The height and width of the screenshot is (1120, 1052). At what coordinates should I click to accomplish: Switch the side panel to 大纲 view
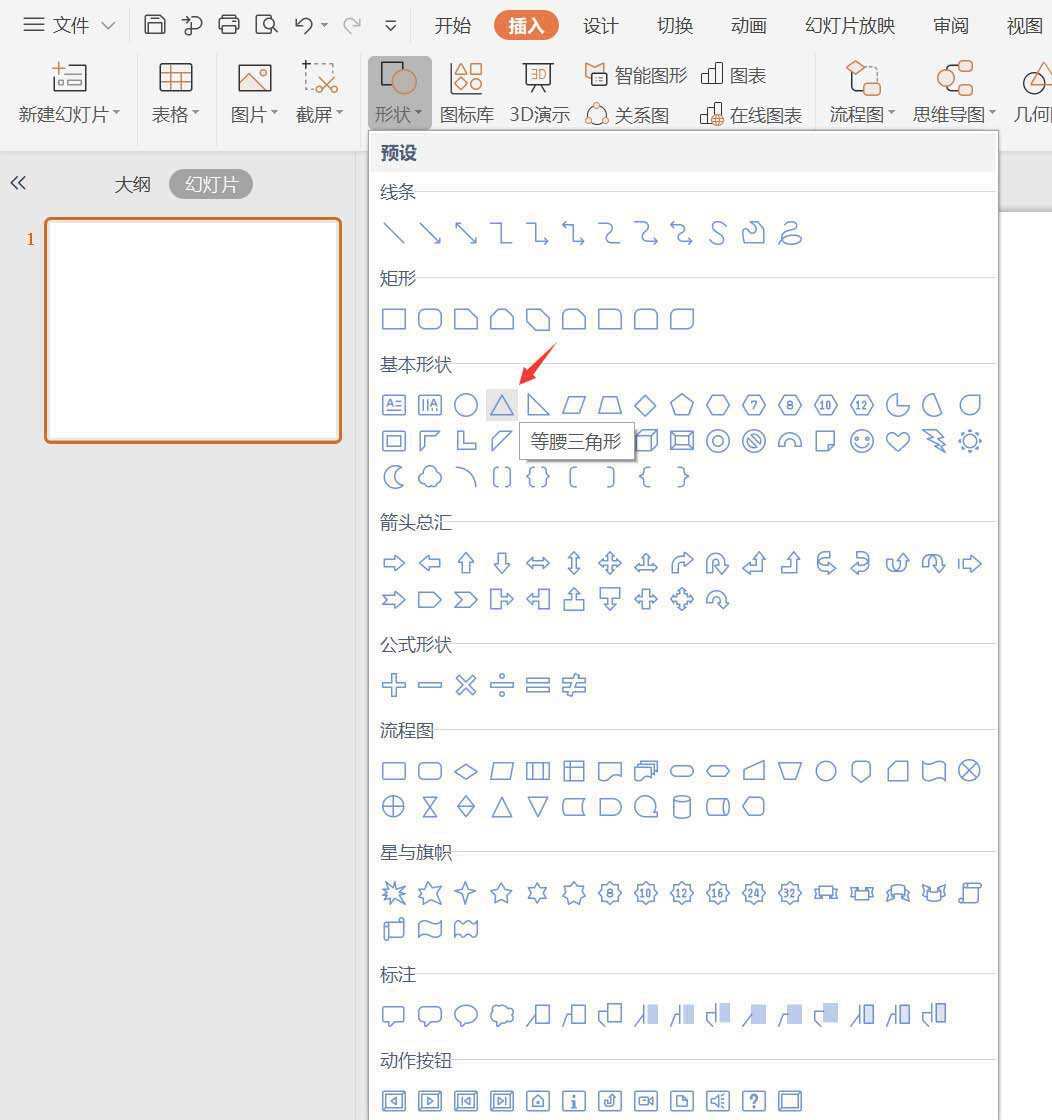click(x=132, y=184)
